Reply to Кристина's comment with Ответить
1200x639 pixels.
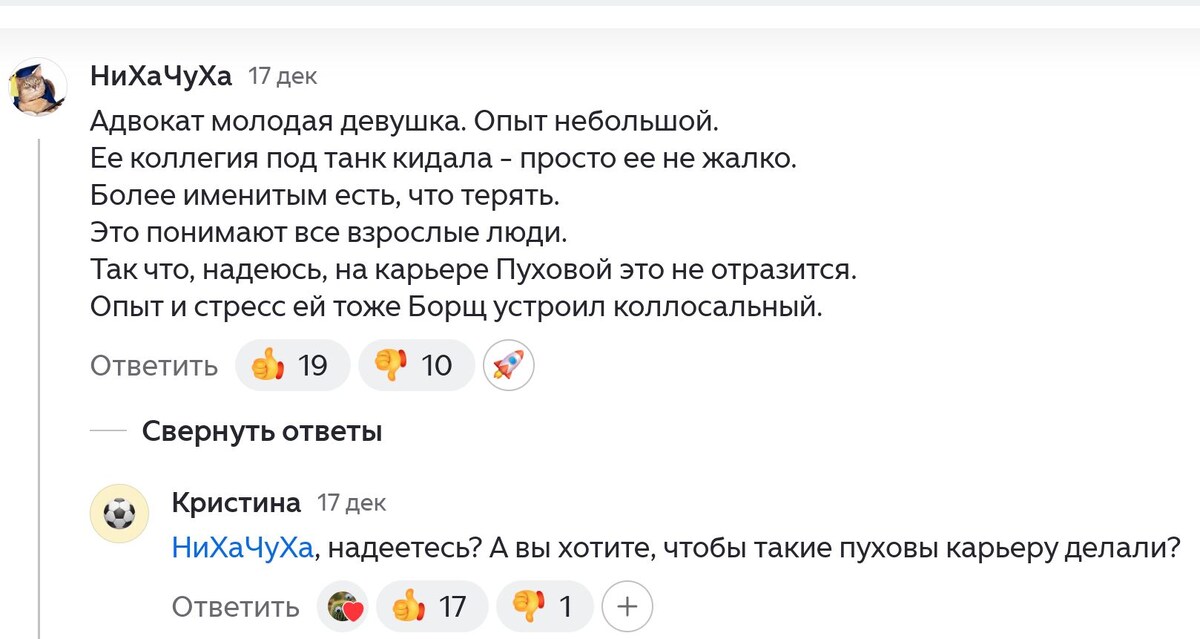coord(235,606)
